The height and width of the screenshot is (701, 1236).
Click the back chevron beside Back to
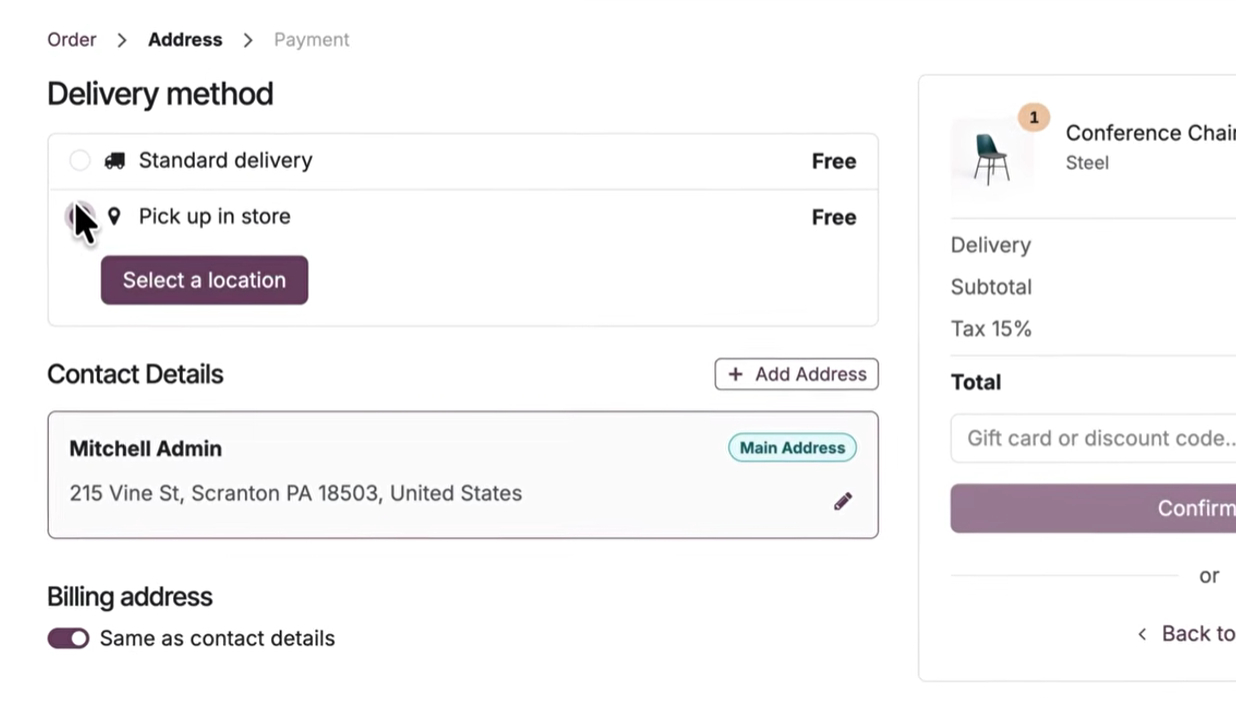click(1142, 634)
